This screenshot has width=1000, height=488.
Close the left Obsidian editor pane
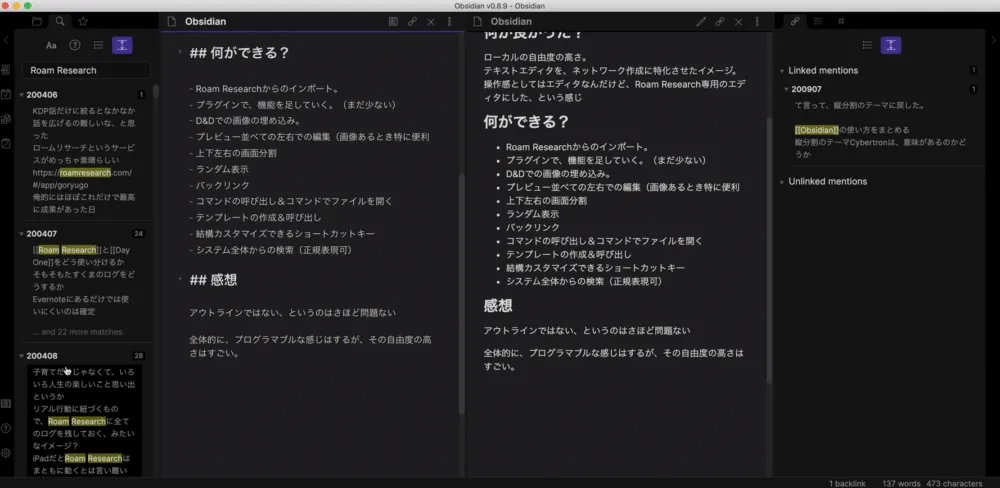(431, 22)
